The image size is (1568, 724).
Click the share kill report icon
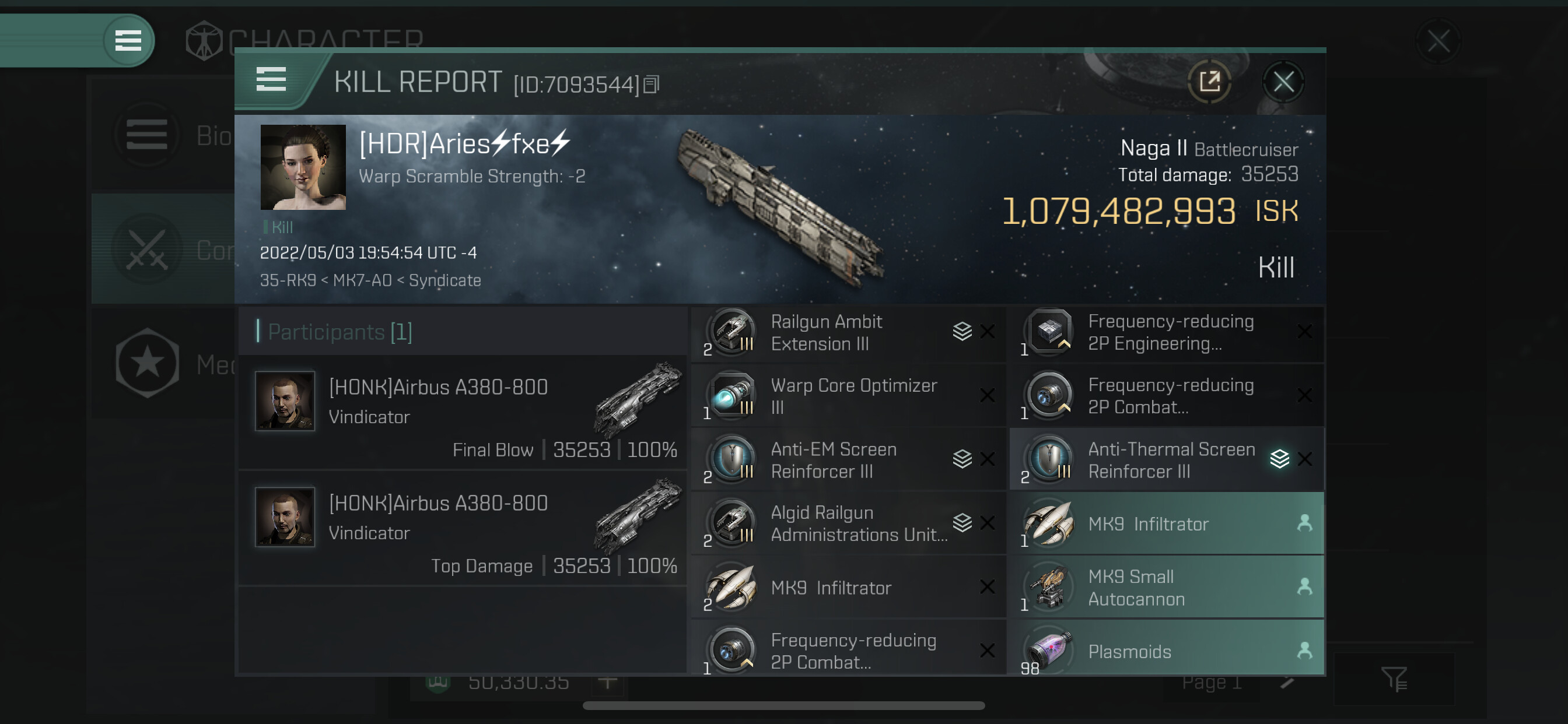tap(1209, 82)
